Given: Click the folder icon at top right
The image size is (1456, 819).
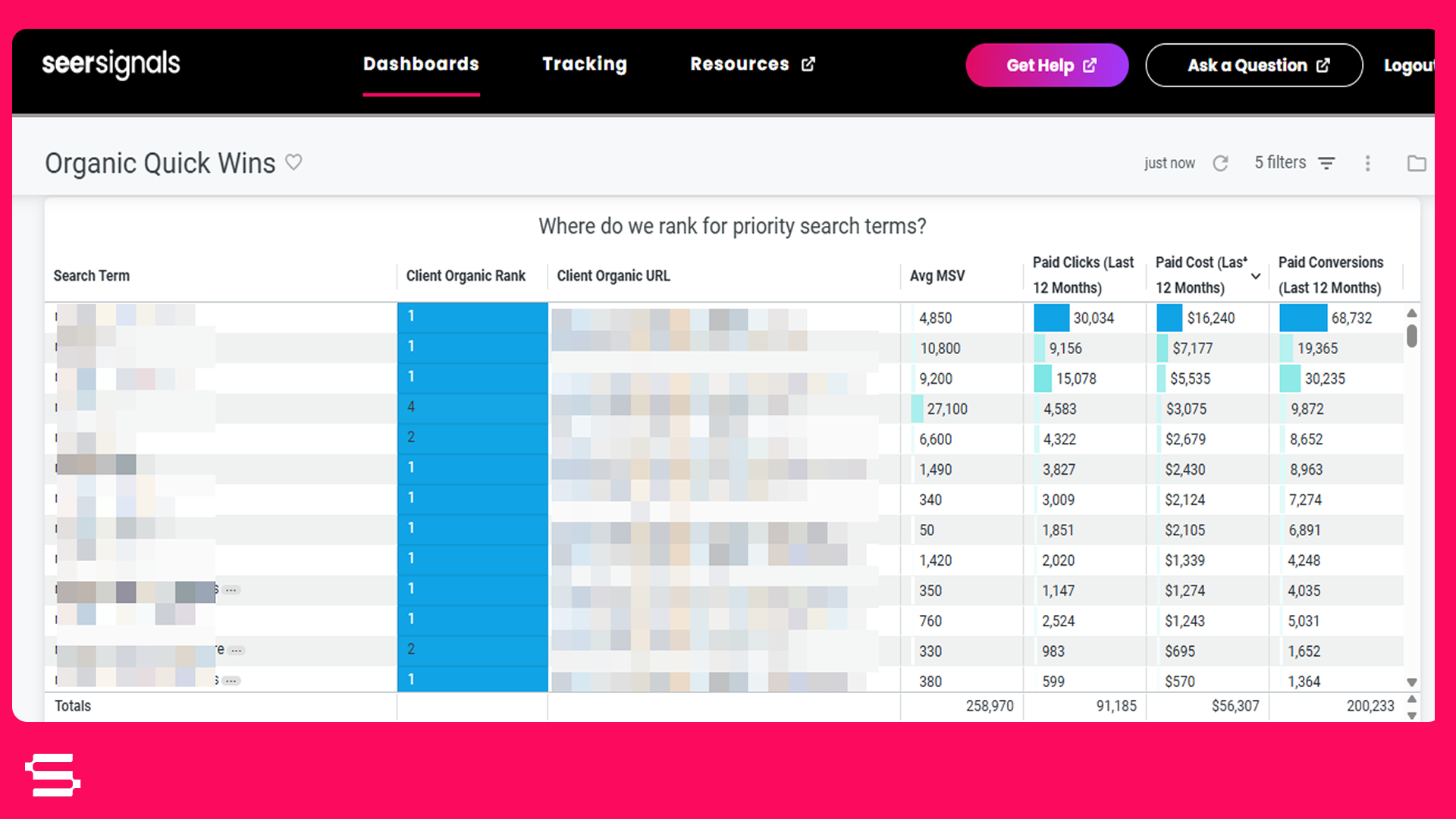Looking at the screenshot, I should tap(1417, 163).
